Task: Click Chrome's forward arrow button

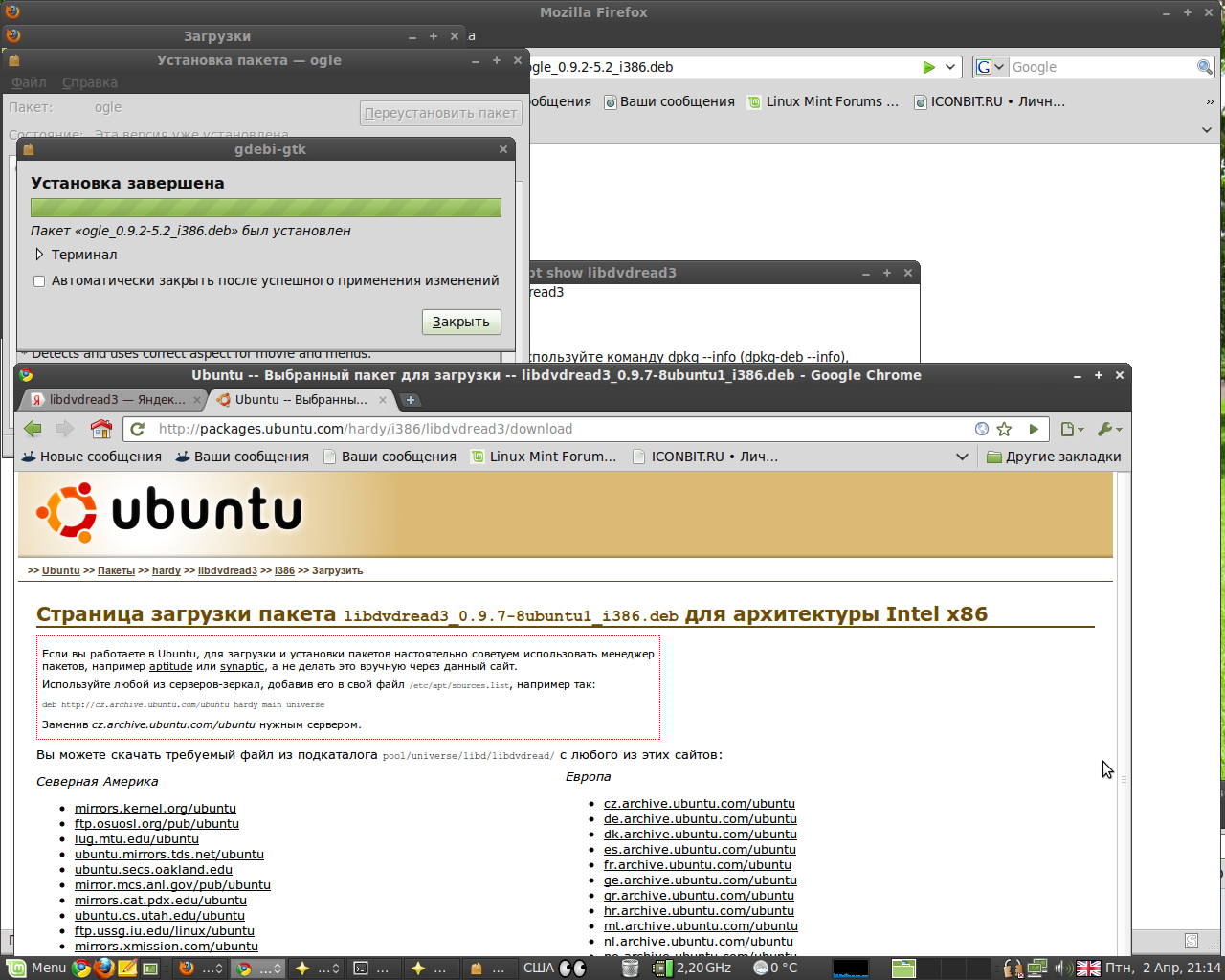Action: [65, 429]
